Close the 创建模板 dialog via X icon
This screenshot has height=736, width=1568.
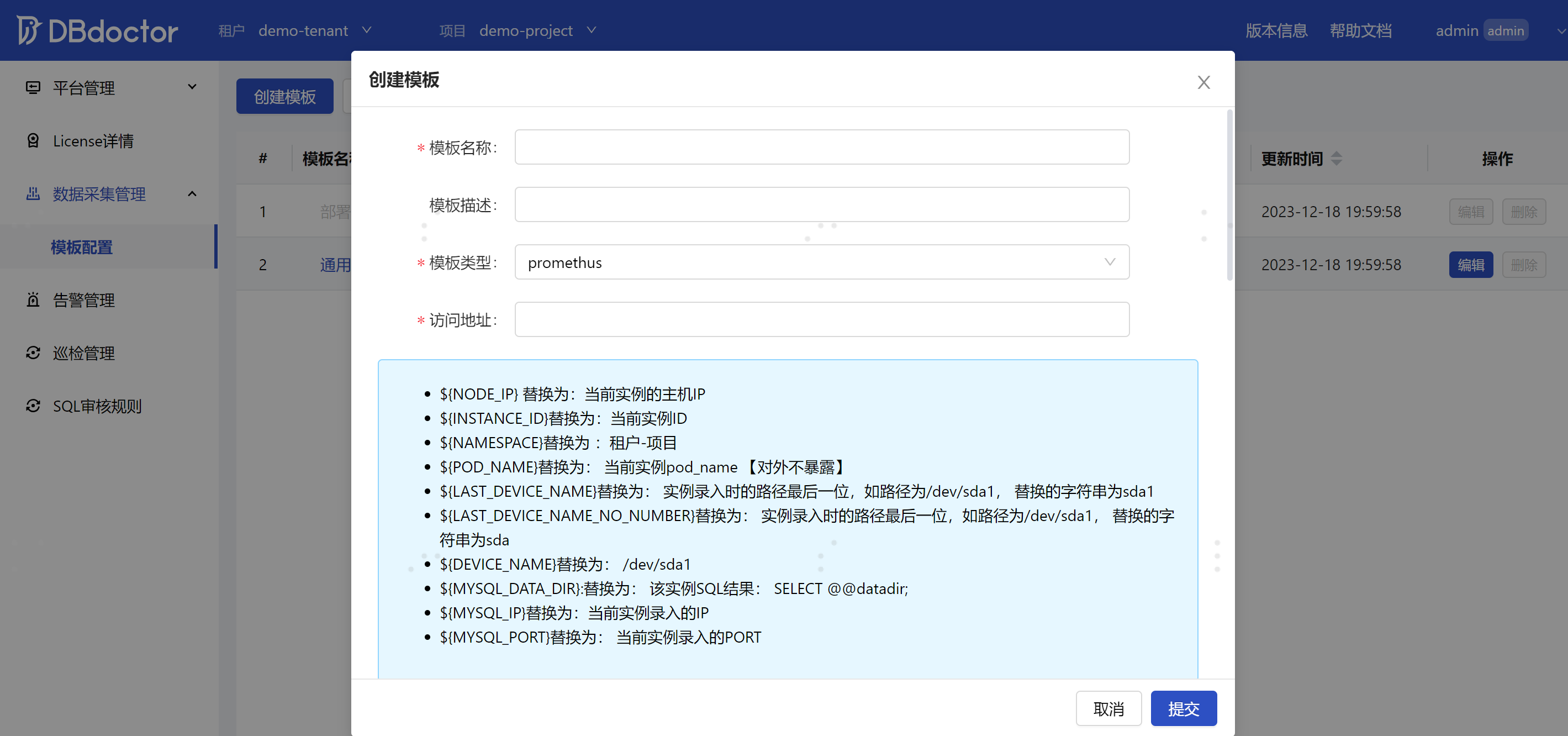(1203, 82)
